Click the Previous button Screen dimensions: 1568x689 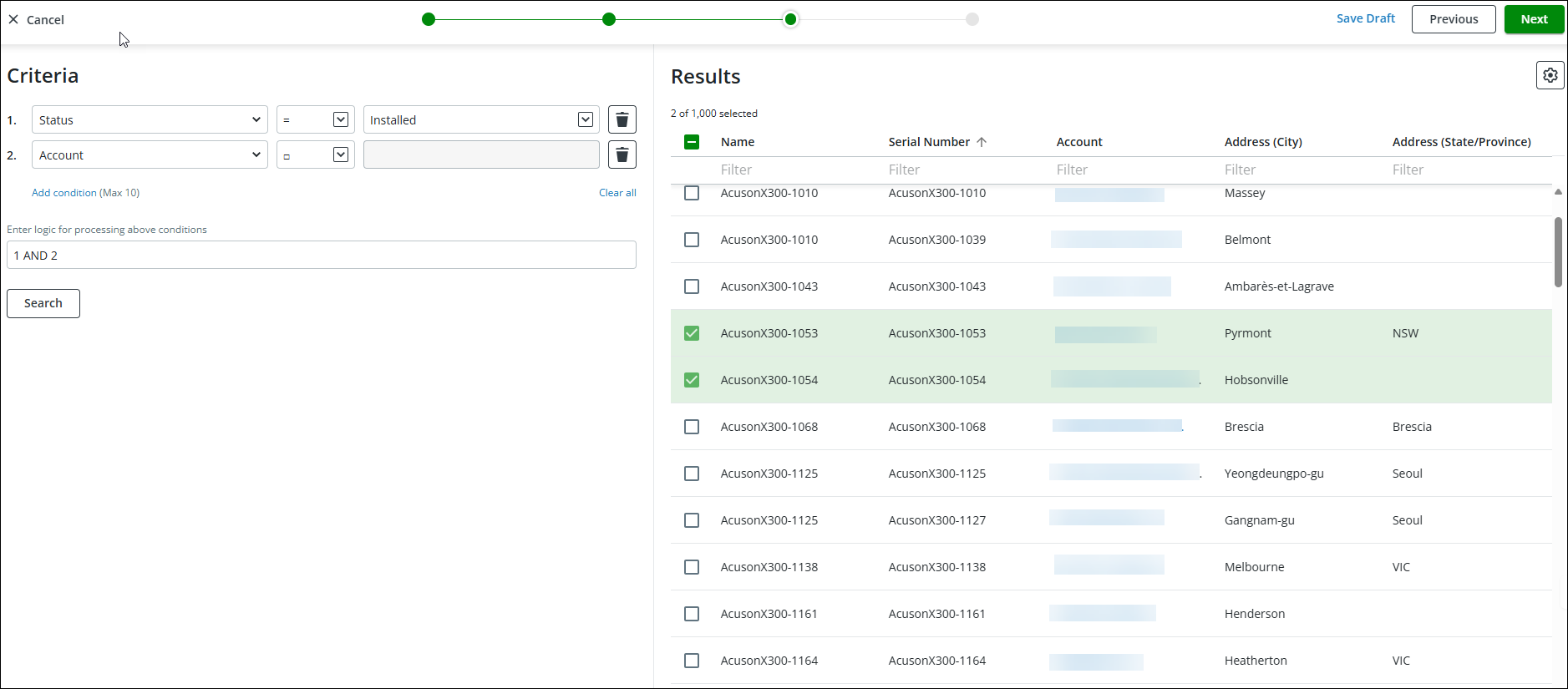click(x=1454, y=19)
